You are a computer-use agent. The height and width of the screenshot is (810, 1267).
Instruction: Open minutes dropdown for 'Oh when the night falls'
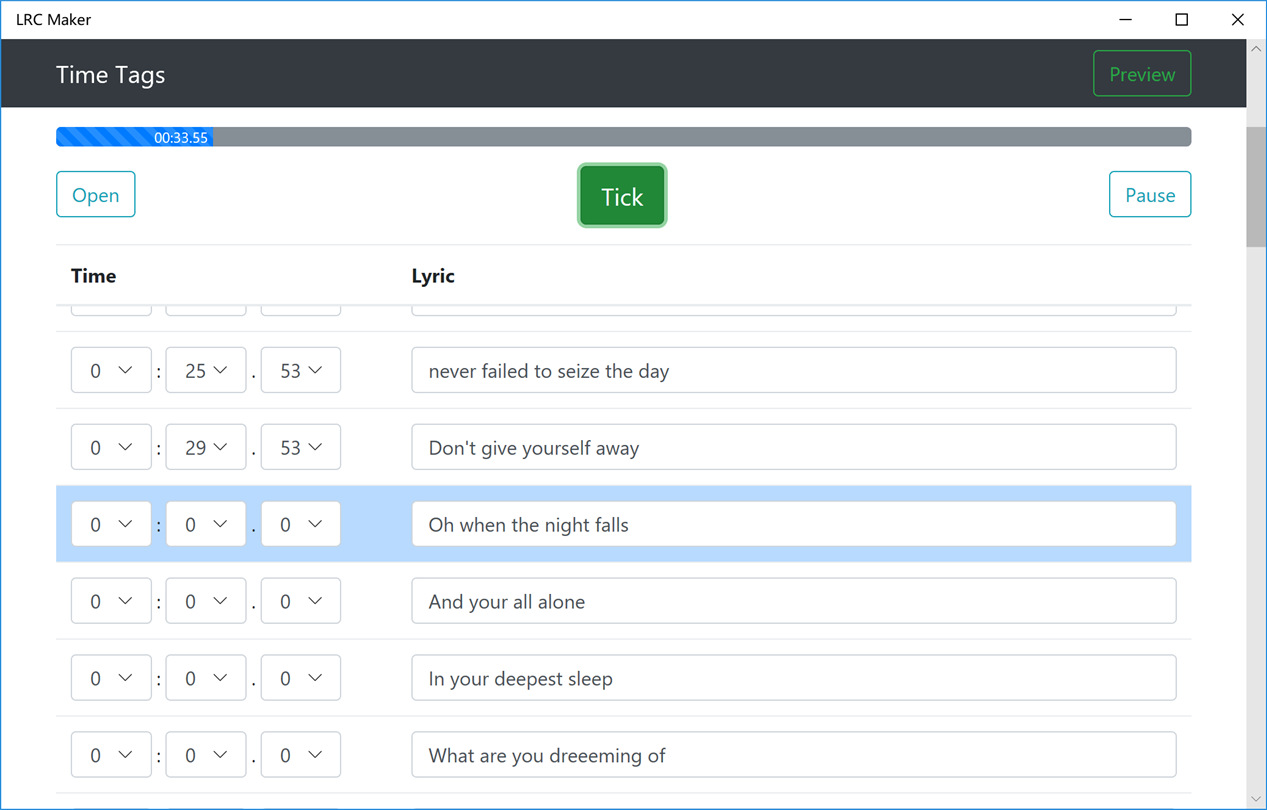coord(111,524)
